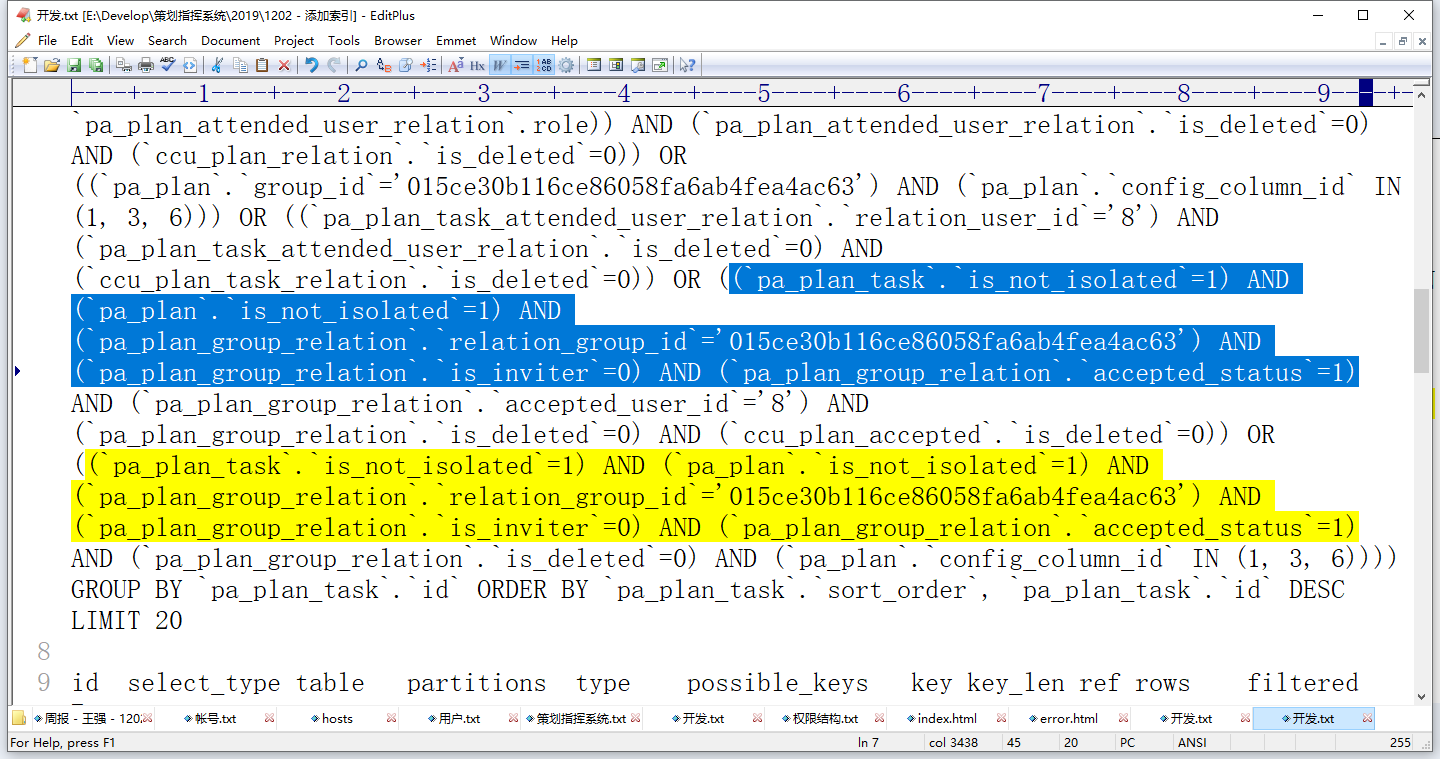This screenshot has width=1440, height=759.
Task: Open the Document menu
Action: point(231,41)
